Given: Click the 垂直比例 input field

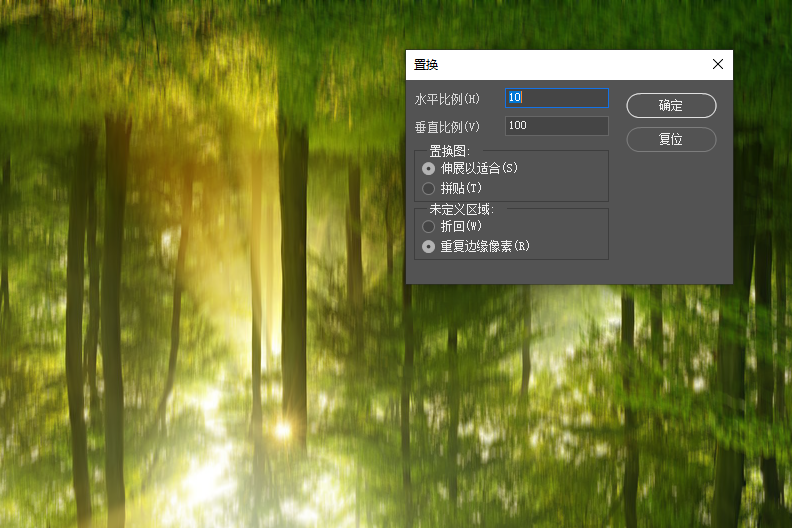Looking at the screenshot, I should [557, 125].
